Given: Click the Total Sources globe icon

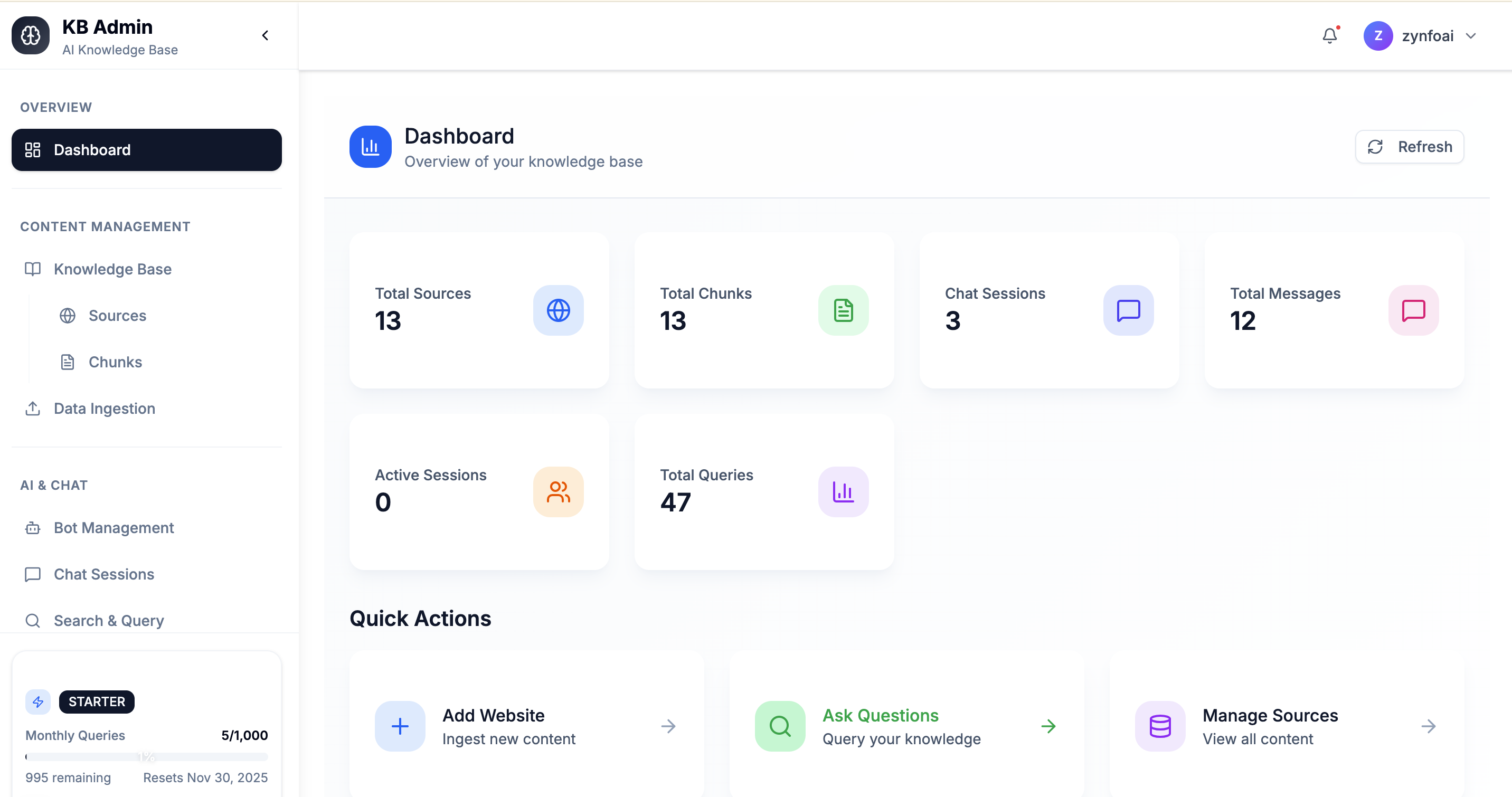Looking at the screenshot, I should tap(558, 310).
